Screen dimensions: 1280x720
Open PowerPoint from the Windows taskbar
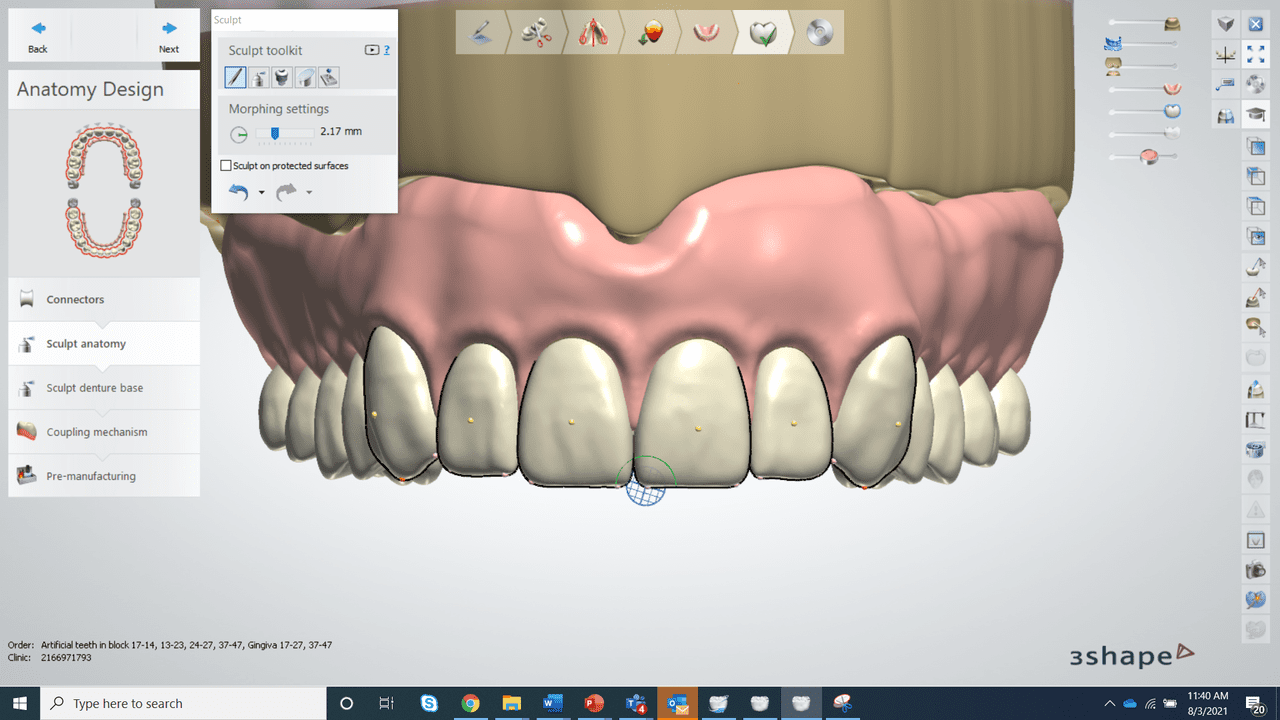click(x=594, y=703)
